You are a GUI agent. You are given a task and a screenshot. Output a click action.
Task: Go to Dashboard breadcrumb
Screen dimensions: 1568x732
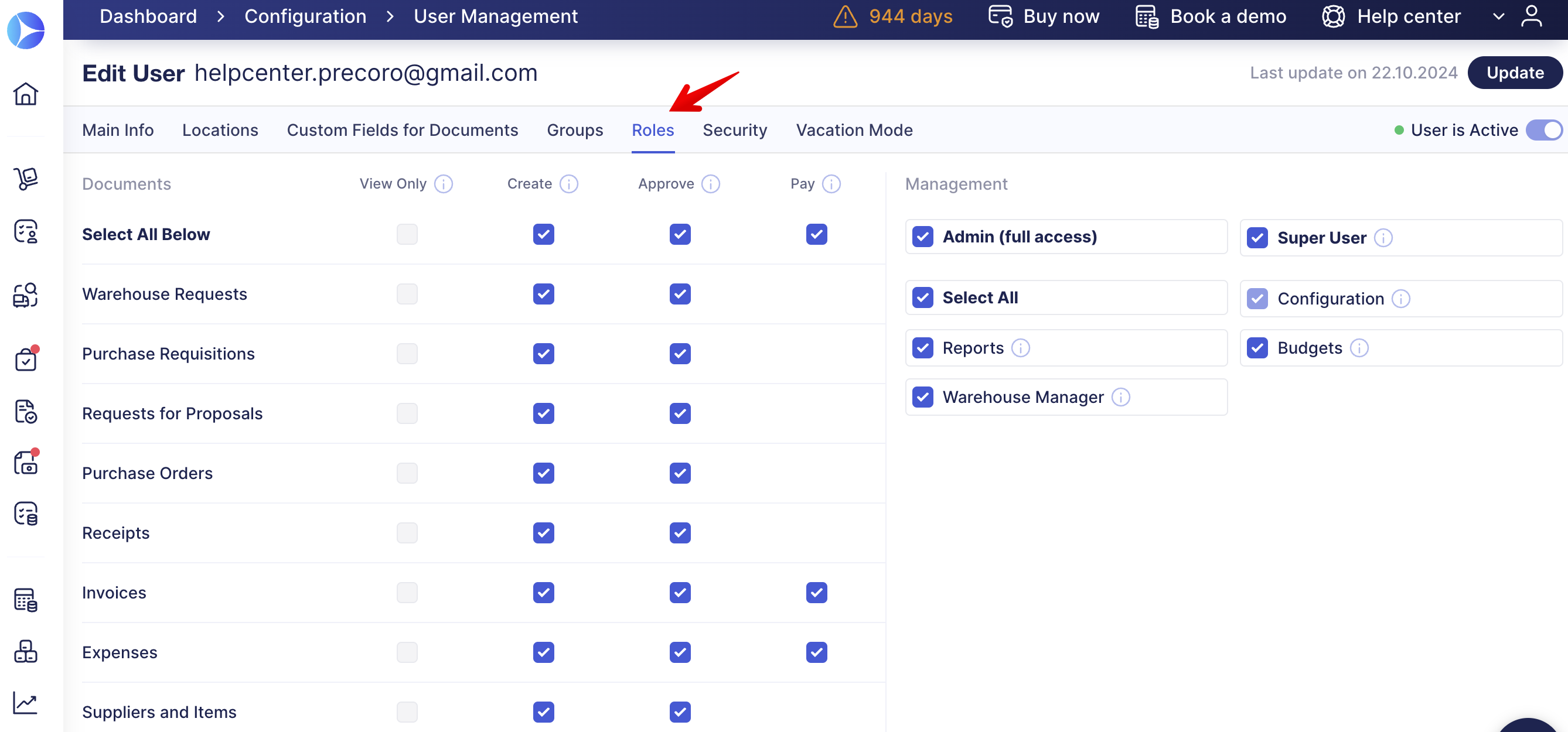pyautogui.click(x=148, y=16)
